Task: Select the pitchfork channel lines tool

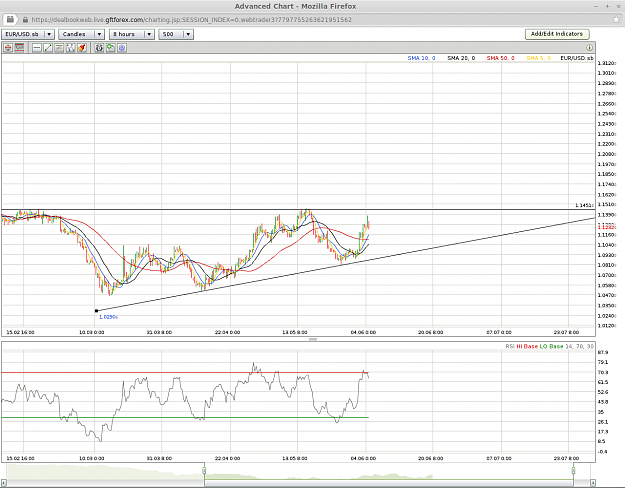Action: pos(71,48)
